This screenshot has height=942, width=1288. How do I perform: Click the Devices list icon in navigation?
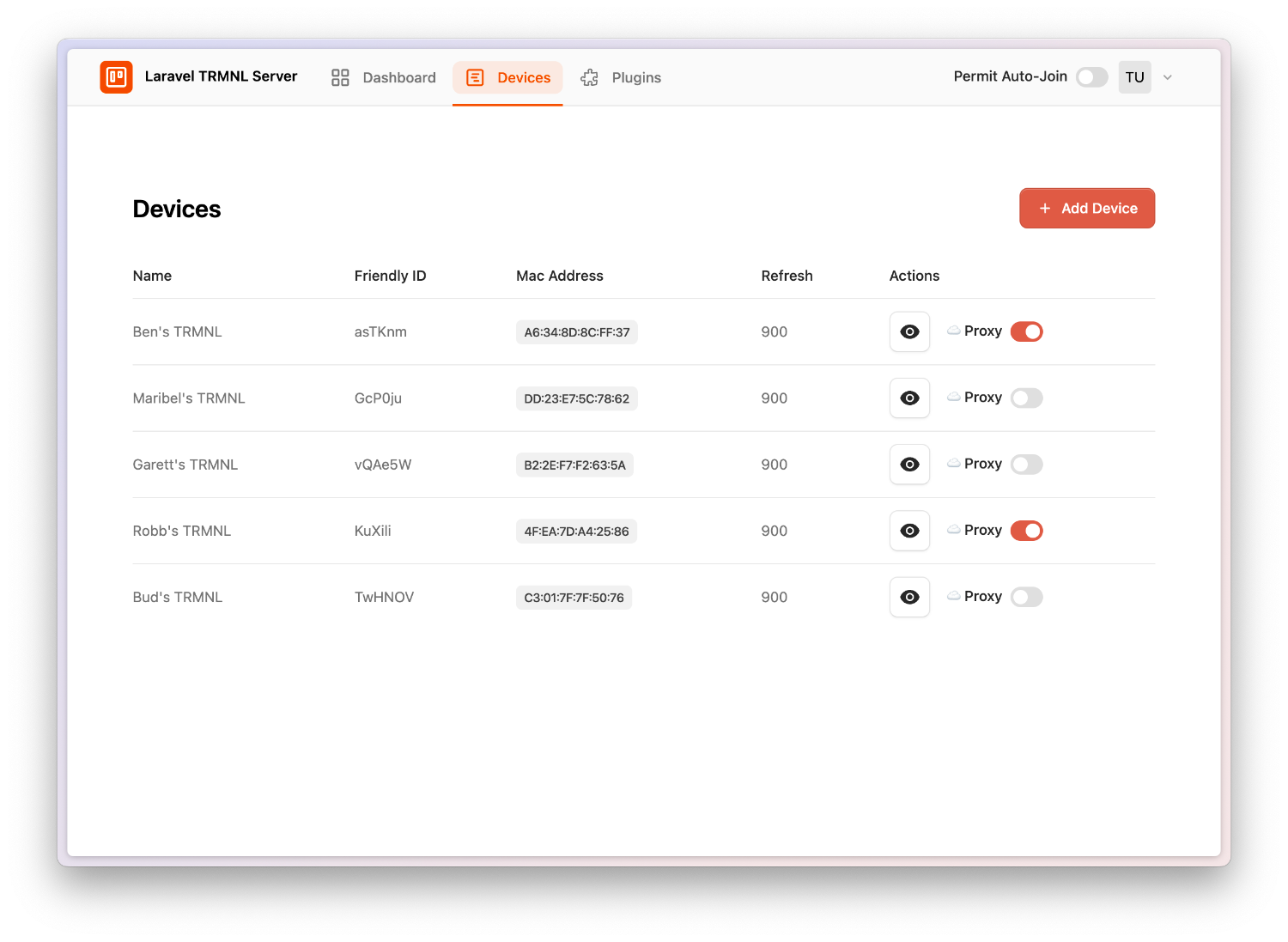pyautogui.click(x=475, y=77)
